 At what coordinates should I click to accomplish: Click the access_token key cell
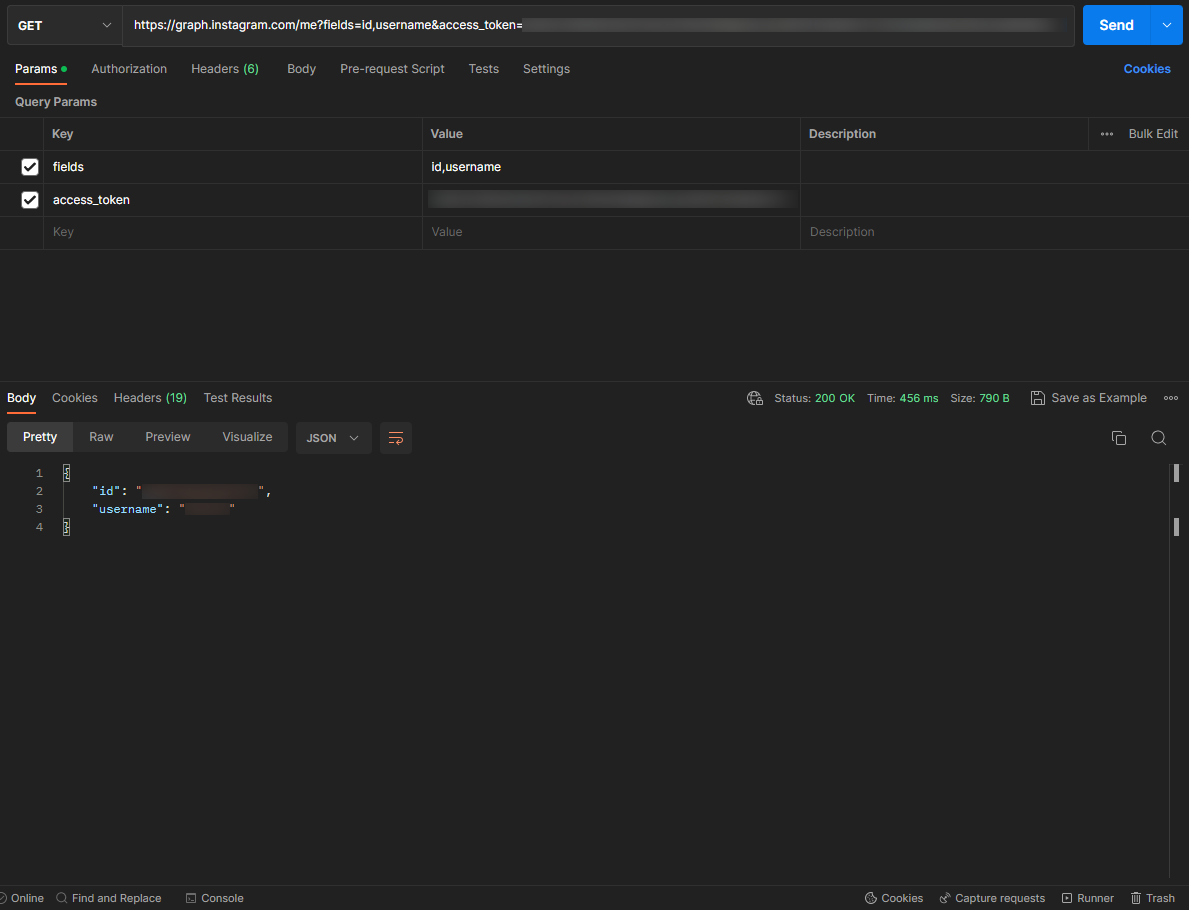pos(233,199)
